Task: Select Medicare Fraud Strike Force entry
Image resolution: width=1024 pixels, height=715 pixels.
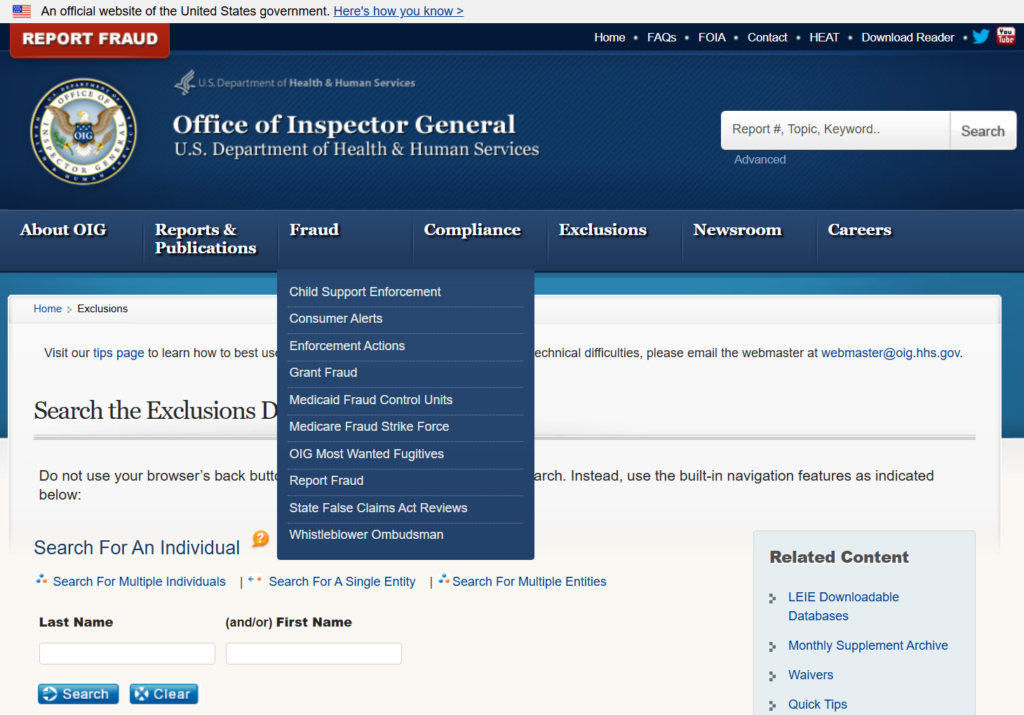Action: (369, 426)
